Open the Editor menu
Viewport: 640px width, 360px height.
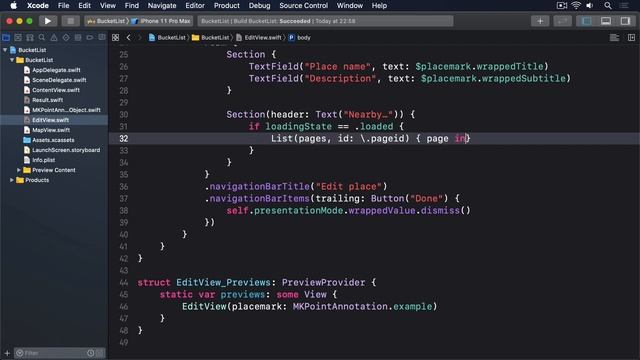pos(195,6)
